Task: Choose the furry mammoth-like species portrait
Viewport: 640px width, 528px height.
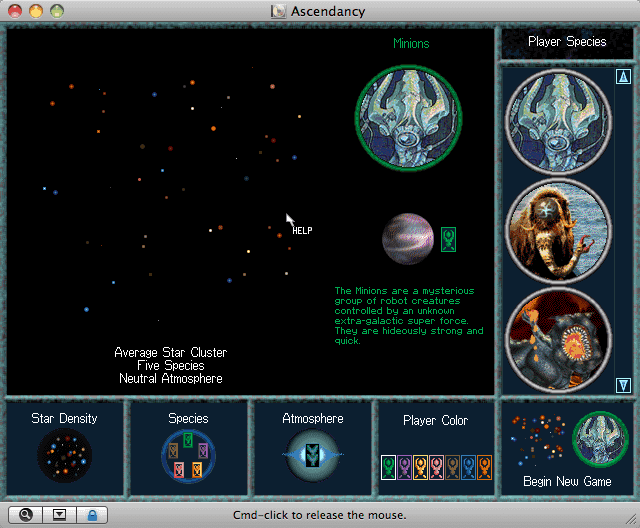Action: tap(558, 231)
